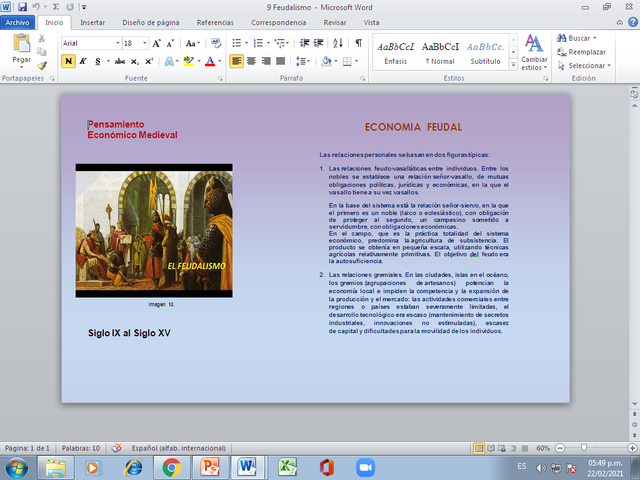
Task: Open text effects glowing A icon
Action: point(169,62)
